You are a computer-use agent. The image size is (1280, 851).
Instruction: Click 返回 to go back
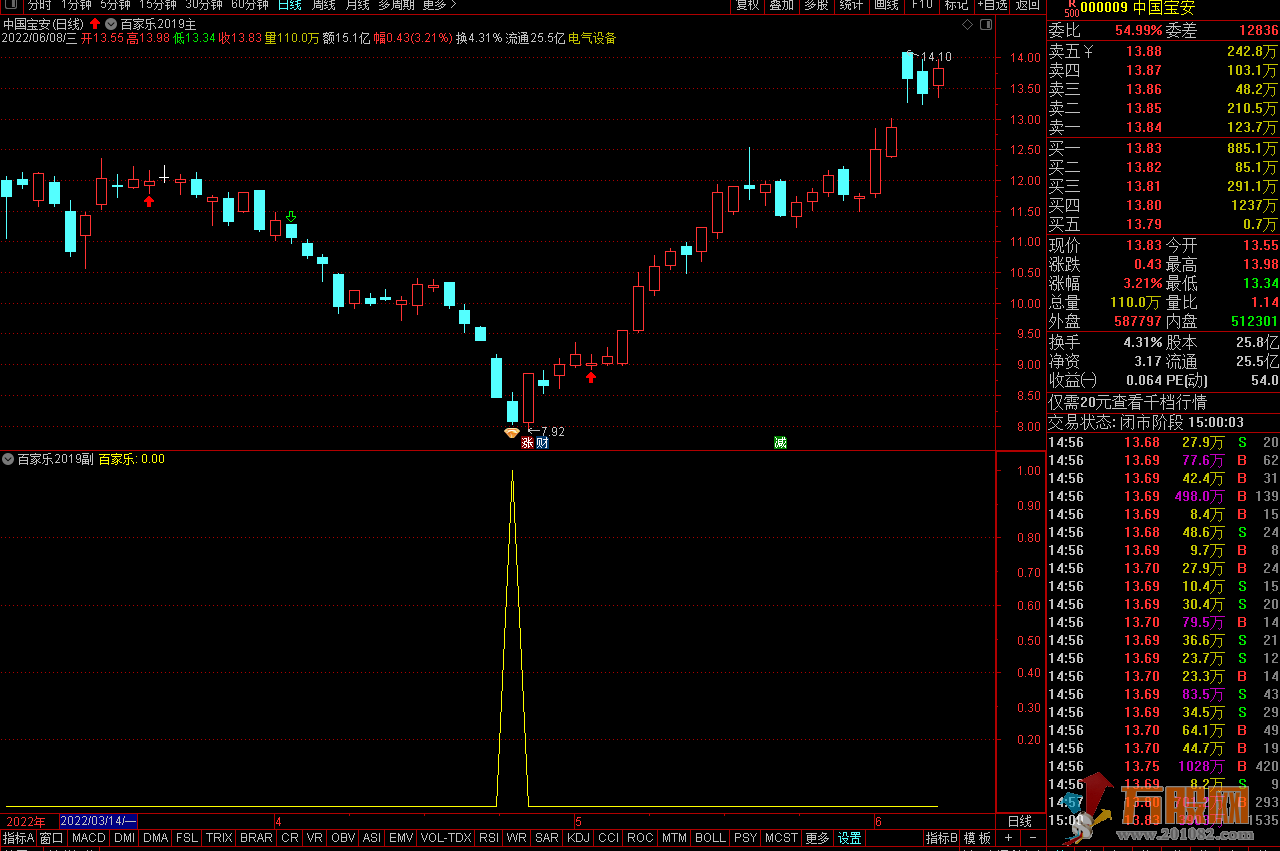(x=1027, y=5)
